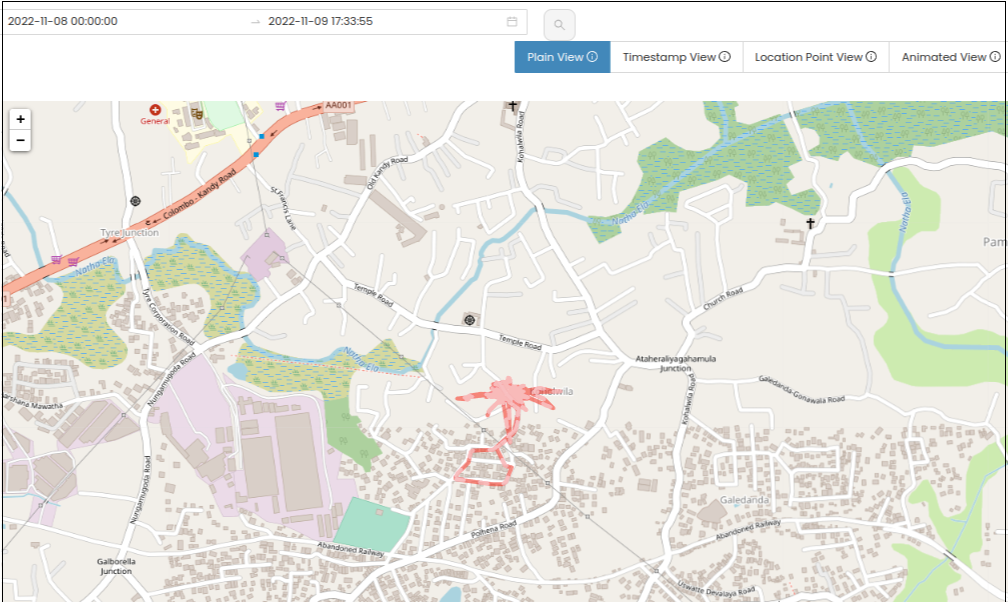1008x602 pixels.
Task: Open the date range calendar picker
Action: pyautogui.click(x=512, y=21)
